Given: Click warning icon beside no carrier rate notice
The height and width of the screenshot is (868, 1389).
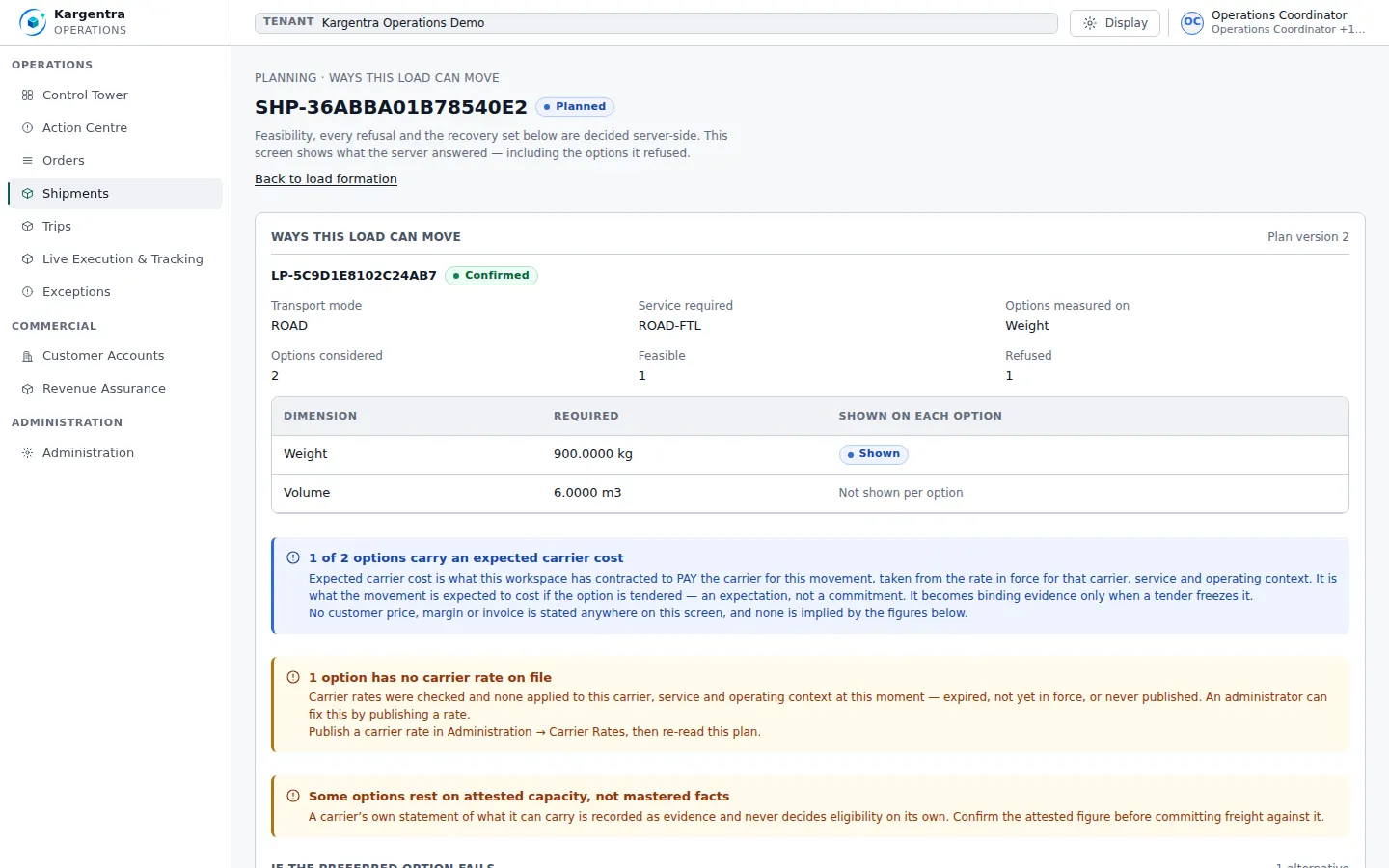Looking at the screenshot, I should 293,677.
